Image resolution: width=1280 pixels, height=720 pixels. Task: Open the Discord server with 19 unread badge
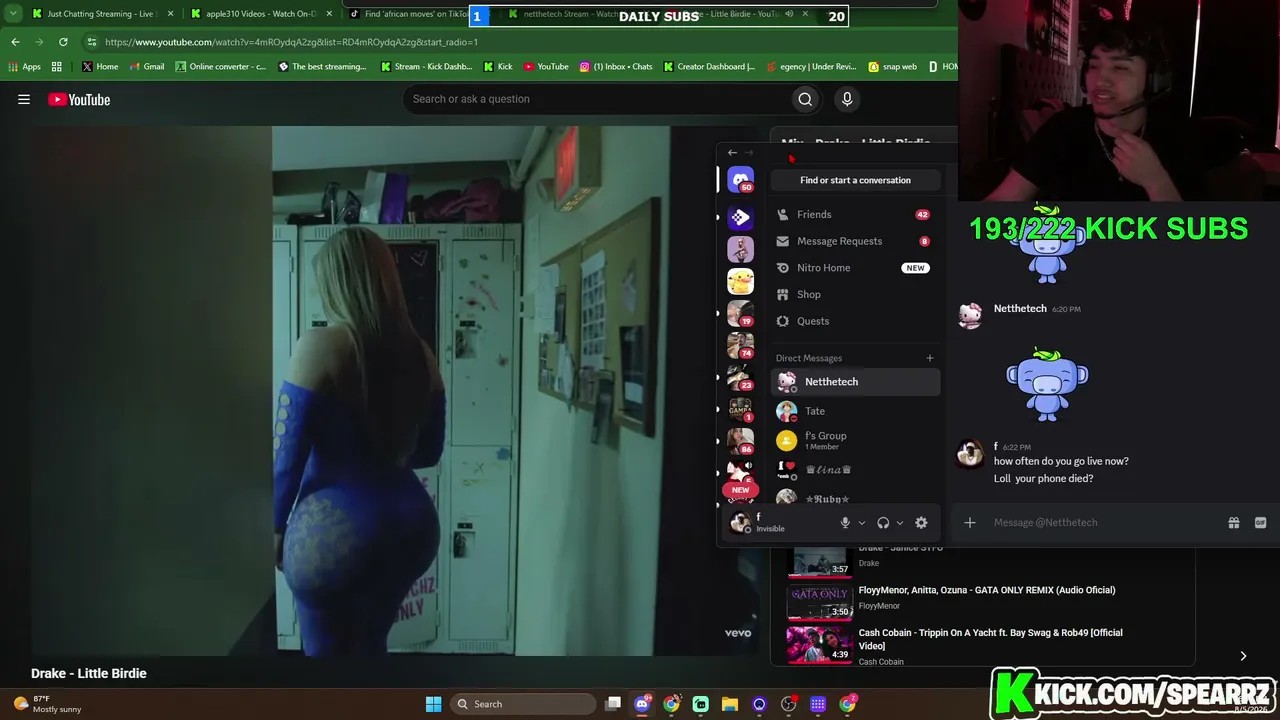coord(740,314)
